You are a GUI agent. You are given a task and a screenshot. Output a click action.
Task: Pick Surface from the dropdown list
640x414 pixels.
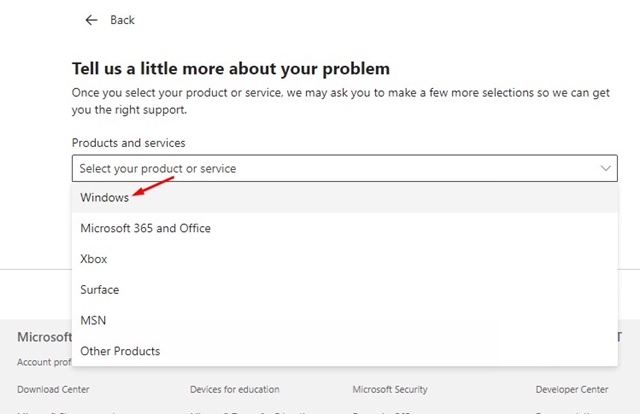click(344, 289)
